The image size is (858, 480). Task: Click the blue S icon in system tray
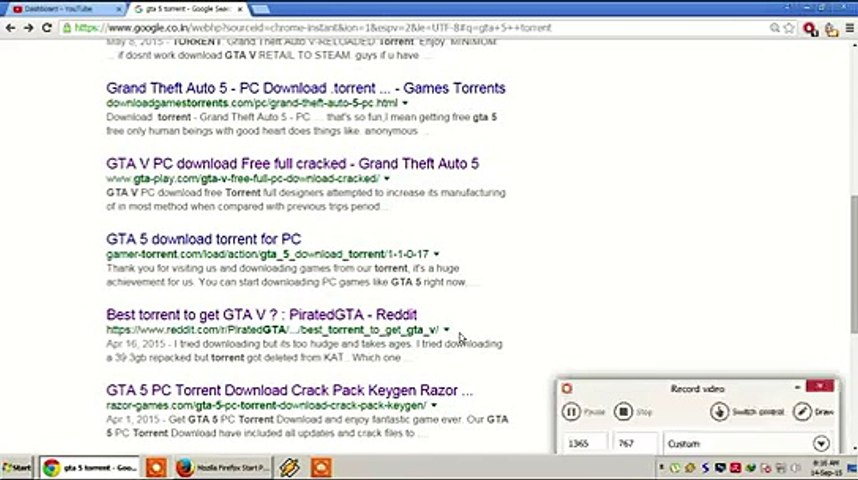[705, 468]
